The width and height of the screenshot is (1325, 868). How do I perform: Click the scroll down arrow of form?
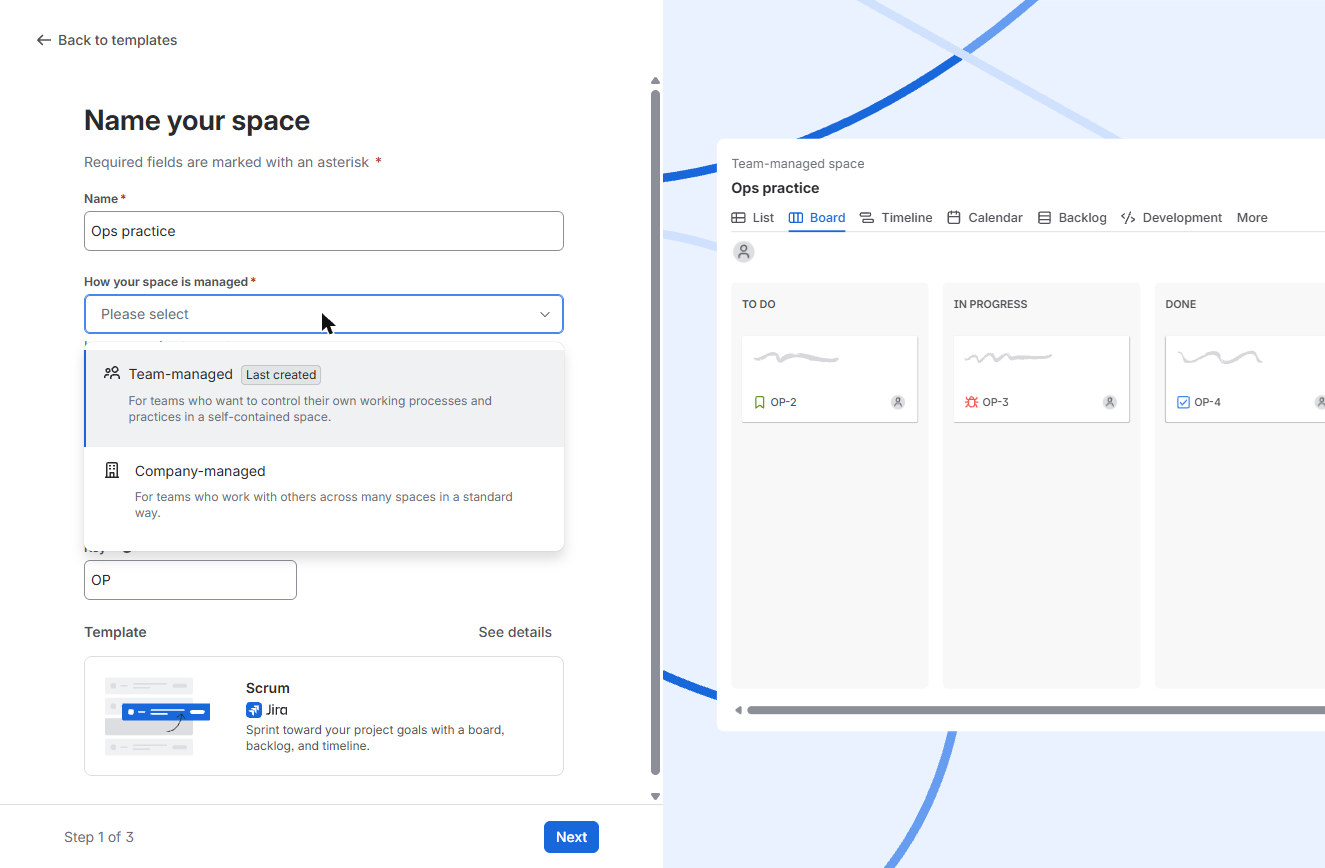(656, 797)
